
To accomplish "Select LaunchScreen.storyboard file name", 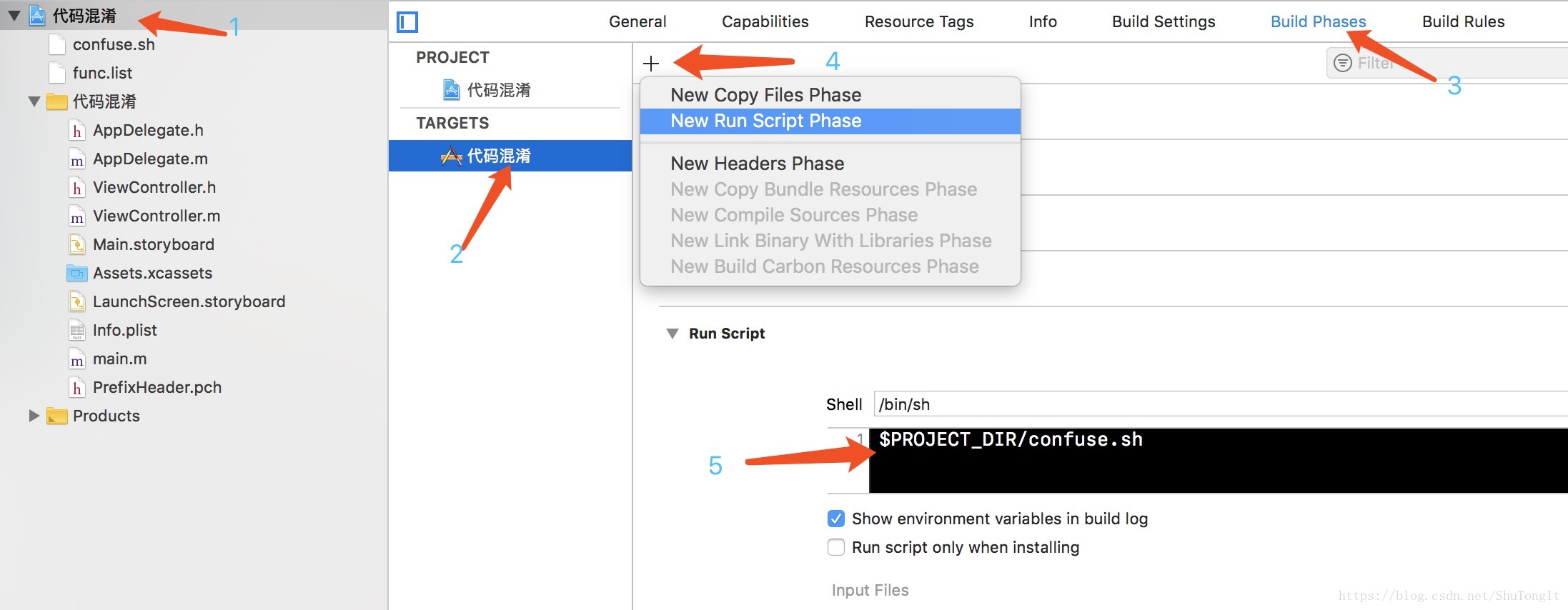I will click(x=189, y=301).
